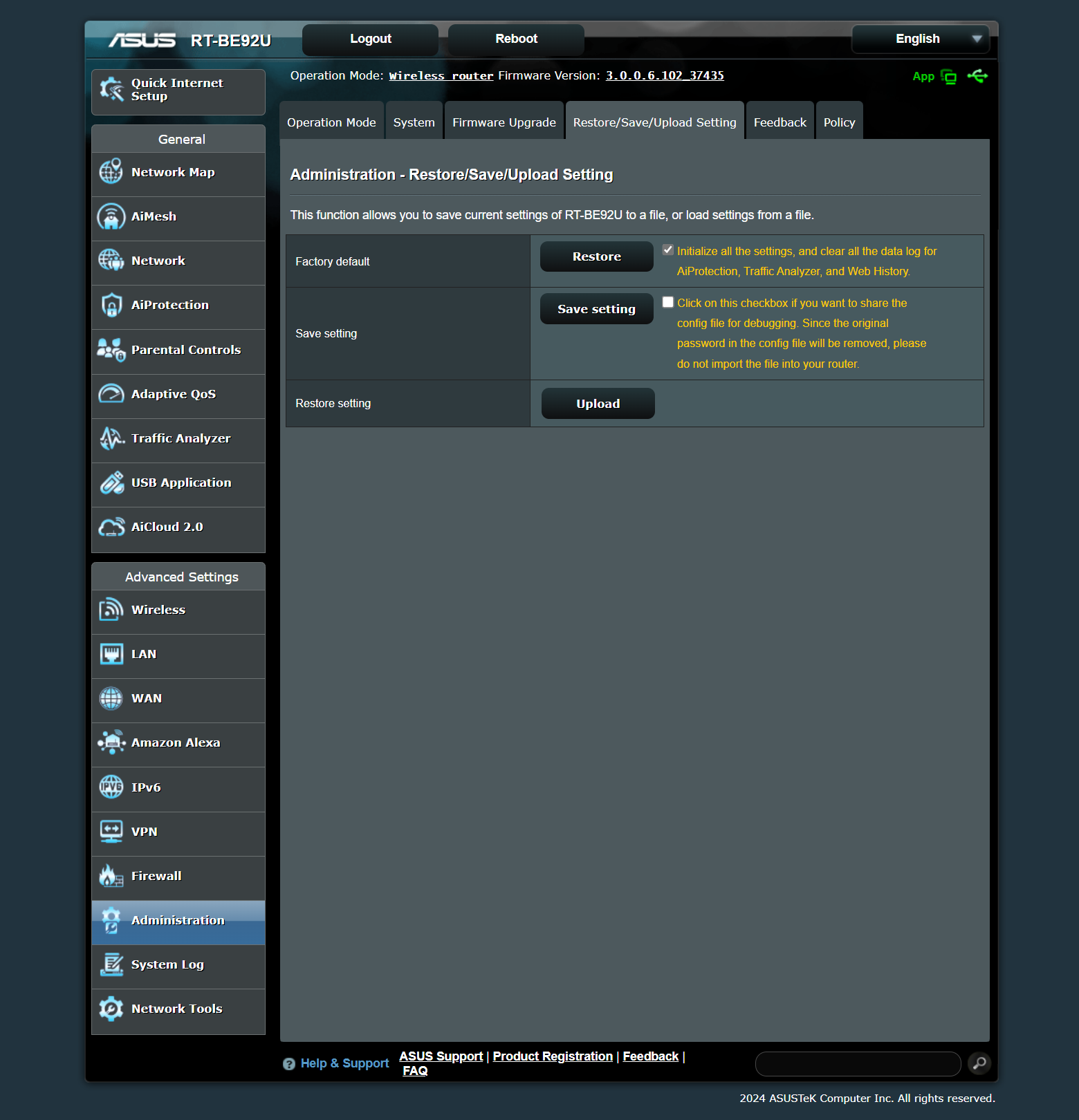The height and width of the screenshot is (1120, 1079).
Task: Click the USB Application icon
Action: (111, 483)
